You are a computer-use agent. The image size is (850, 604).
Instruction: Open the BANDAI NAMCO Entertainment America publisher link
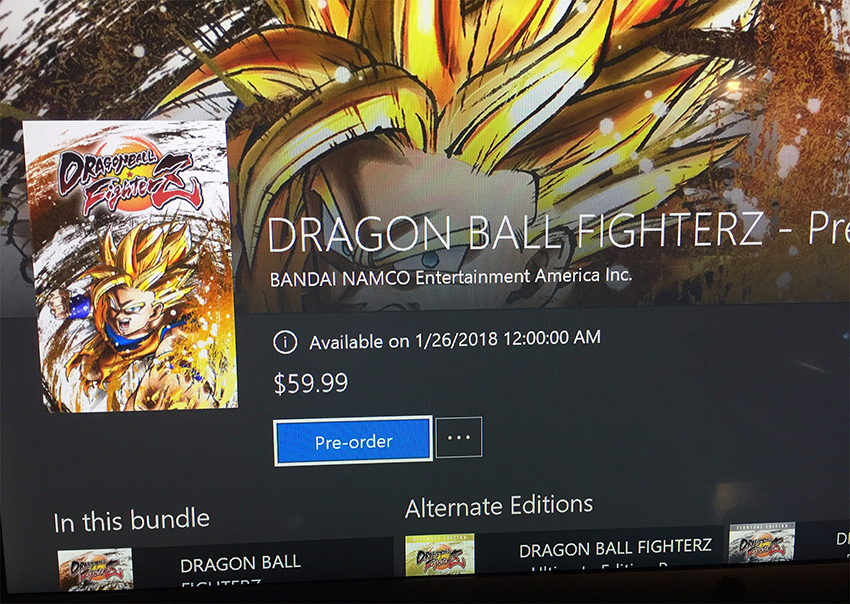tap(451, 277)
